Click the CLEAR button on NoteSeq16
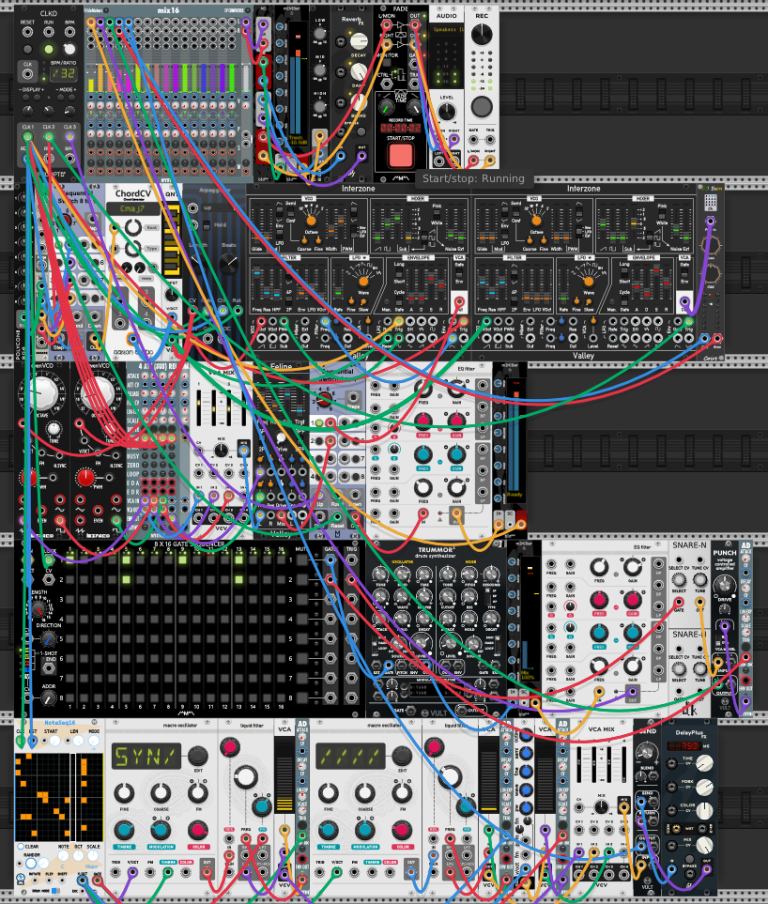Viewport: 768px width, 904px height. click(x=21, y=846)
